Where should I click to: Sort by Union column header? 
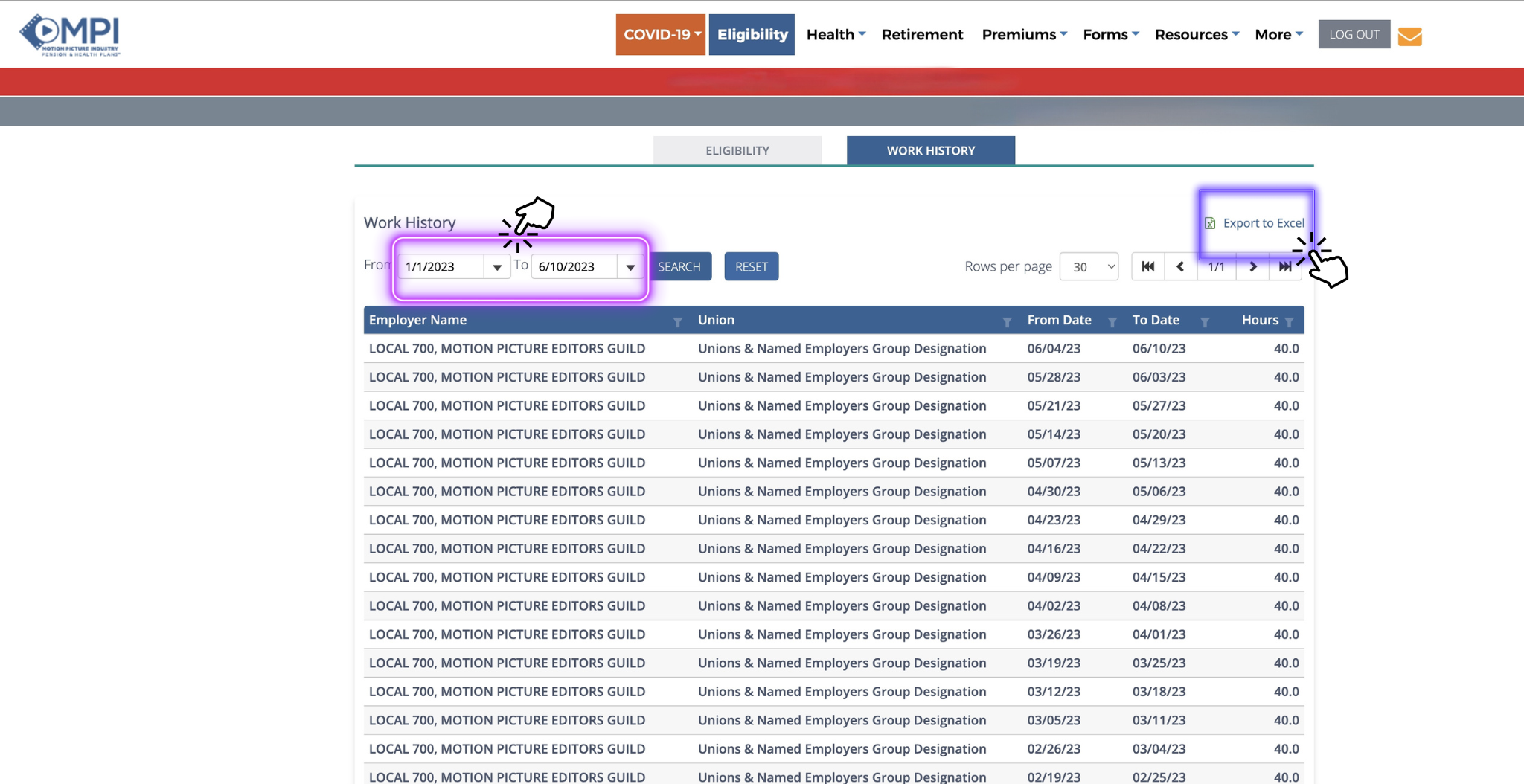click(716, 320)
